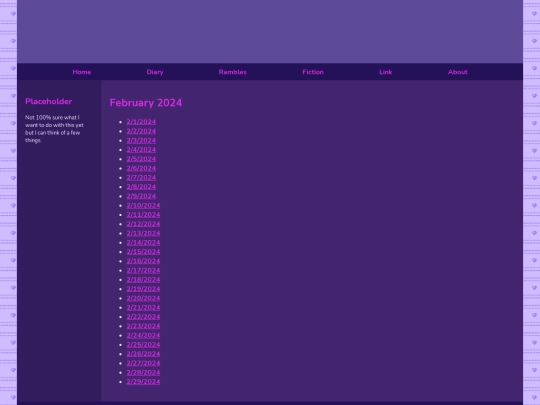The height and width of the screenshot is (405, 540).
Task: Select the 2/25/2024 link
Action: (143, 345)
